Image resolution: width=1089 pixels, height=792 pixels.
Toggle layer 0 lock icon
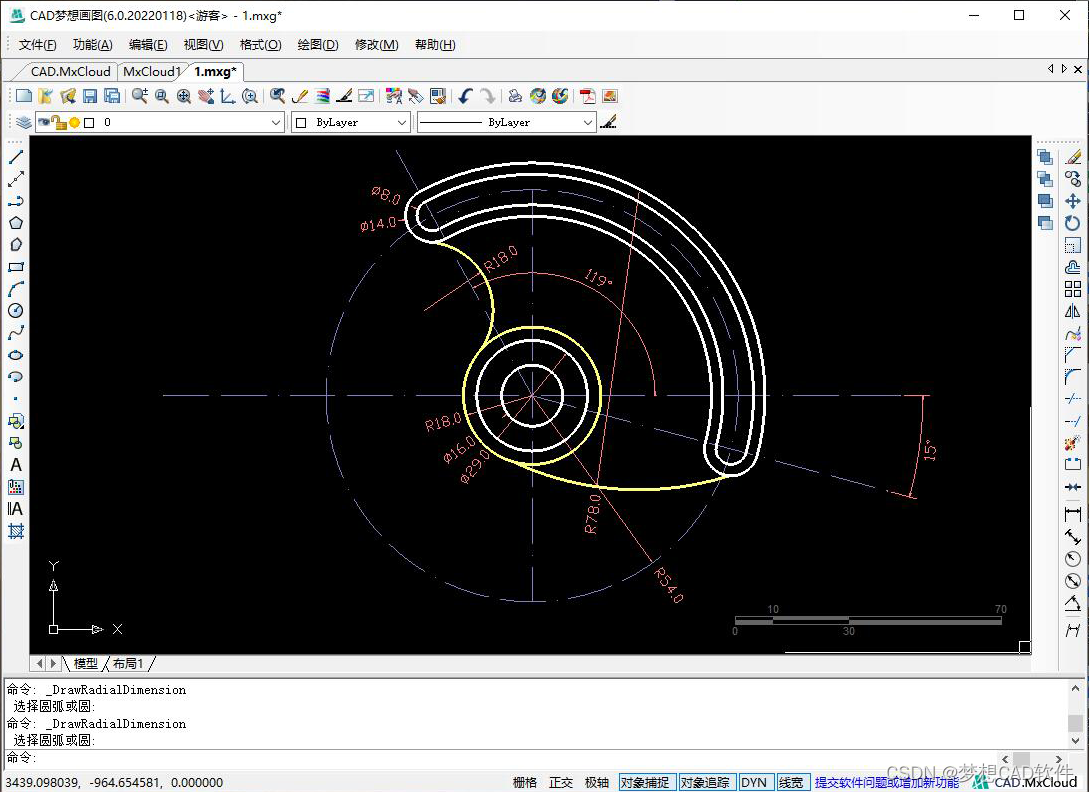pos(59,123)
